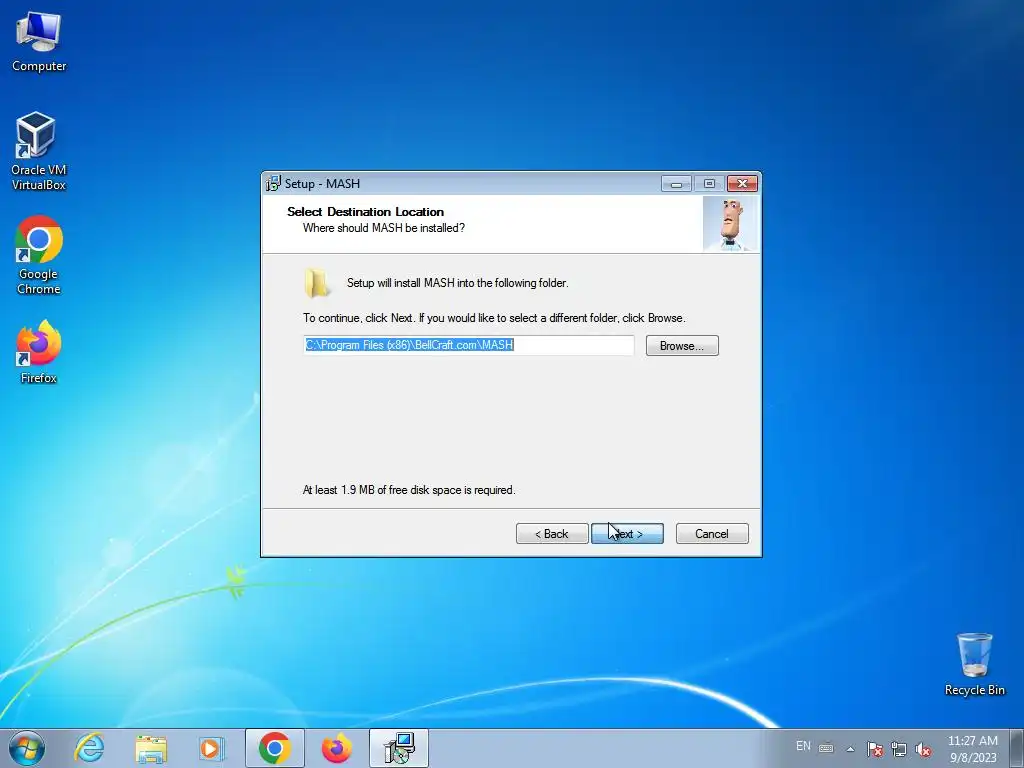Image resolution: width=1024 pixels, height=768 pixels.
Task: Click the folder icon in the setup dialog
Action: coord(317,283)
